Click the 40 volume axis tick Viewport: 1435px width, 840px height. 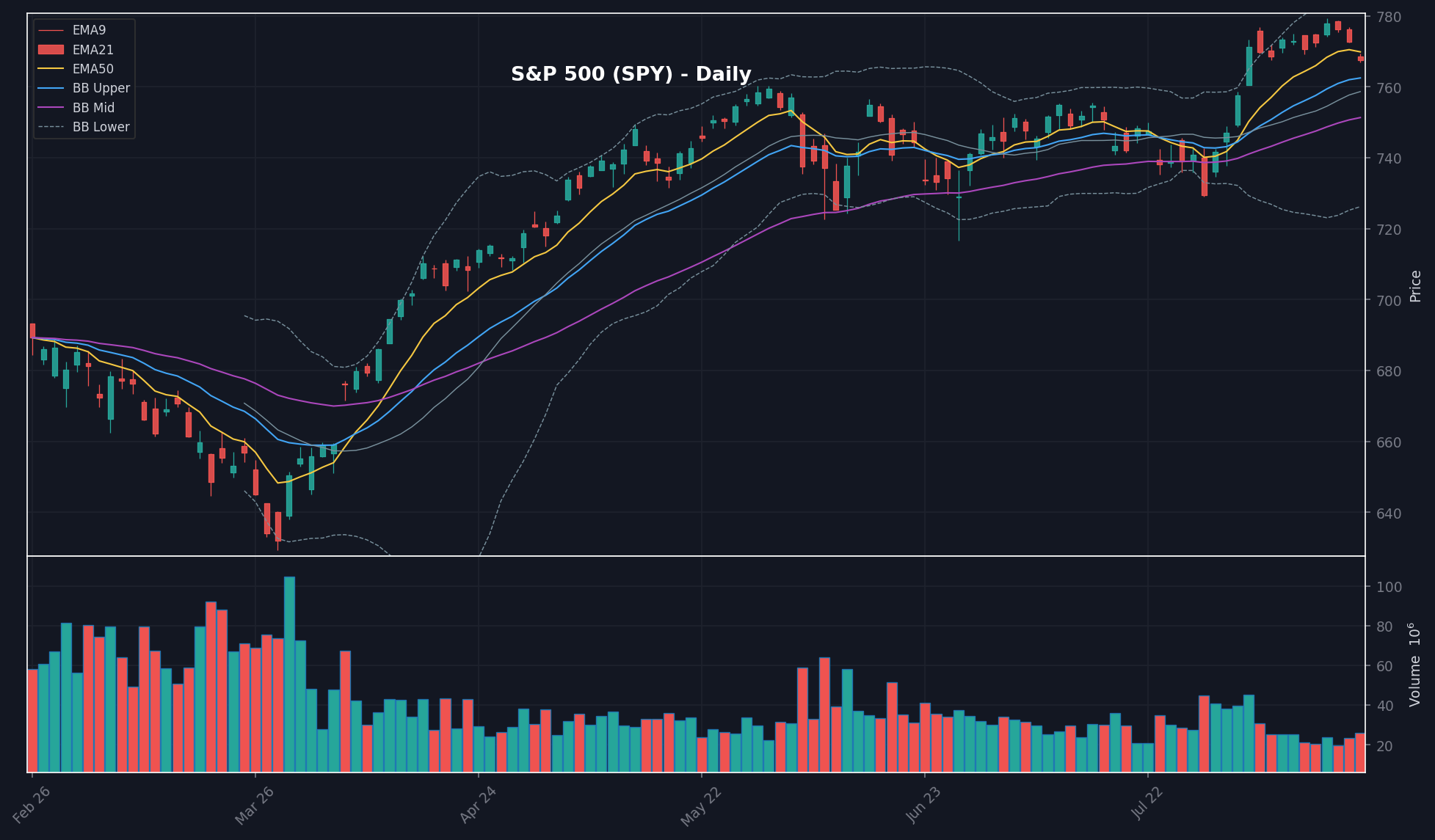(1384, 706)
